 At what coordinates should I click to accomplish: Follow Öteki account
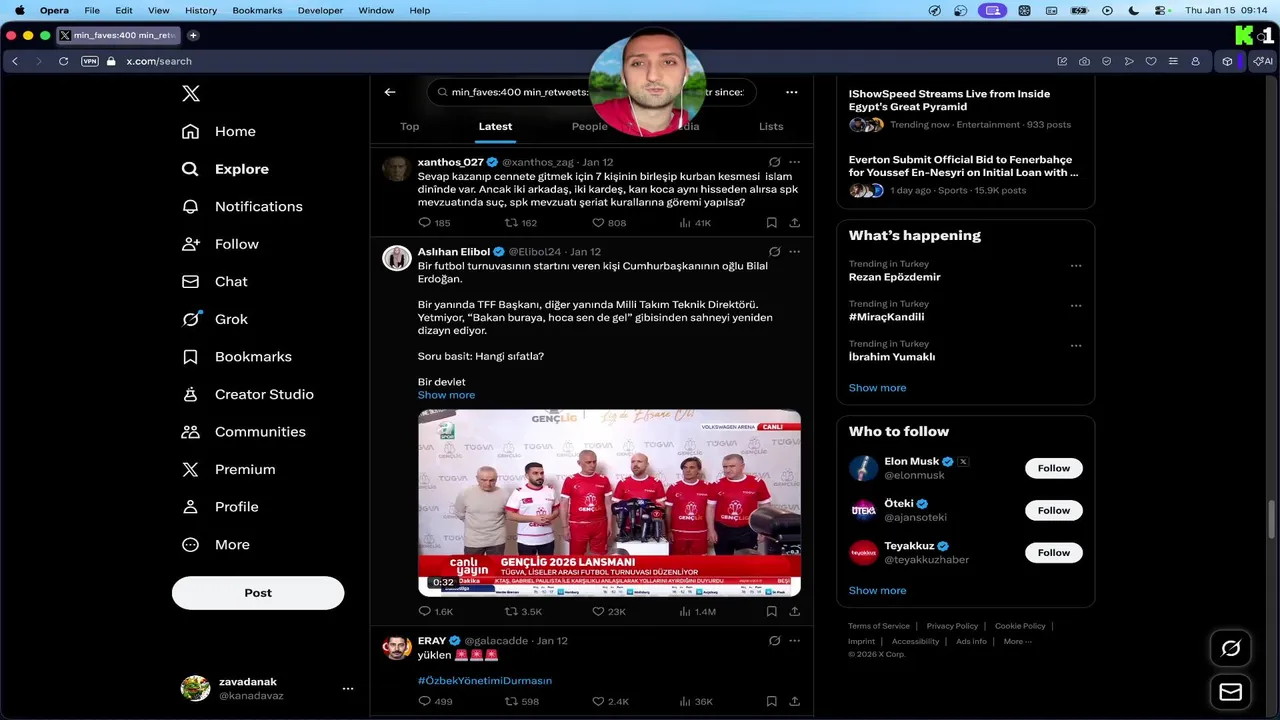point(1053,510)
